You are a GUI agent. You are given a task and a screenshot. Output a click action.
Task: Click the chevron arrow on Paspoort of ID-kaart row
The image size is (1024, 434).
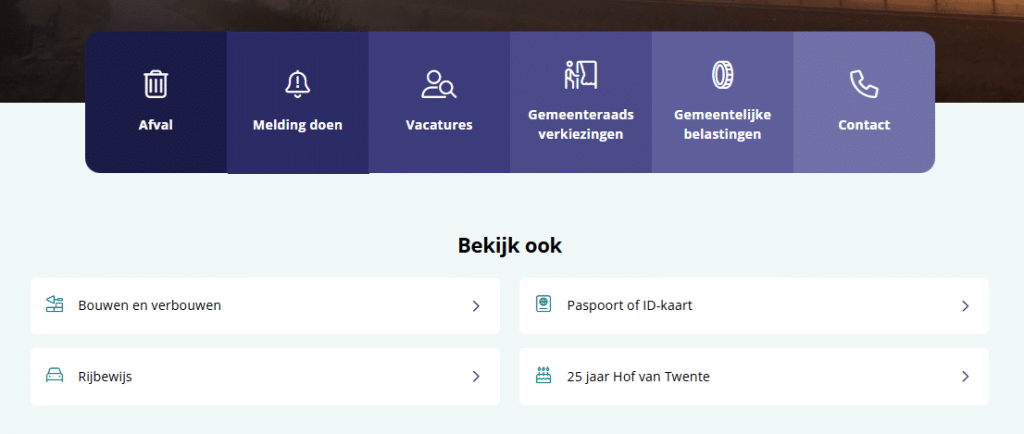pyautogui.click(x=965, y=306)
